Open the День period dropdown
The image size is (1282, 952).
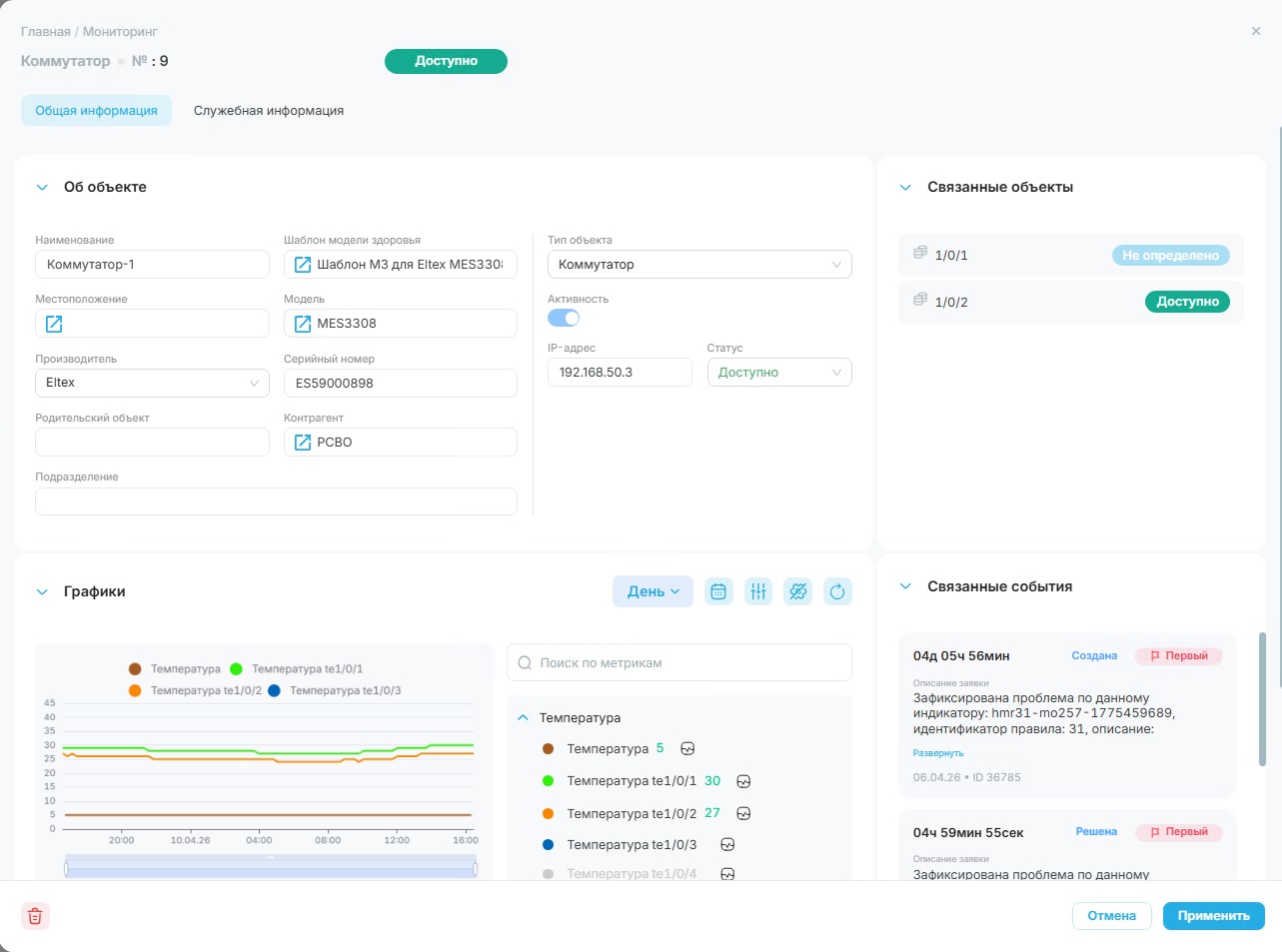(652, 591)
